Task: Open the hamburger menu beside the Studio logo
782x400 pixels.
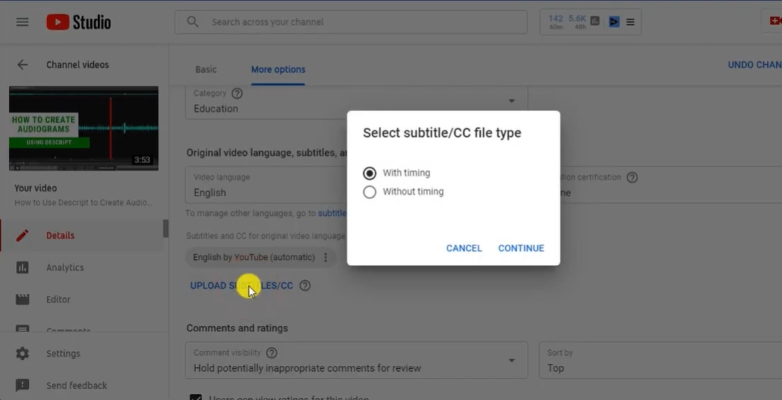Action: click(x=22, y=22)
